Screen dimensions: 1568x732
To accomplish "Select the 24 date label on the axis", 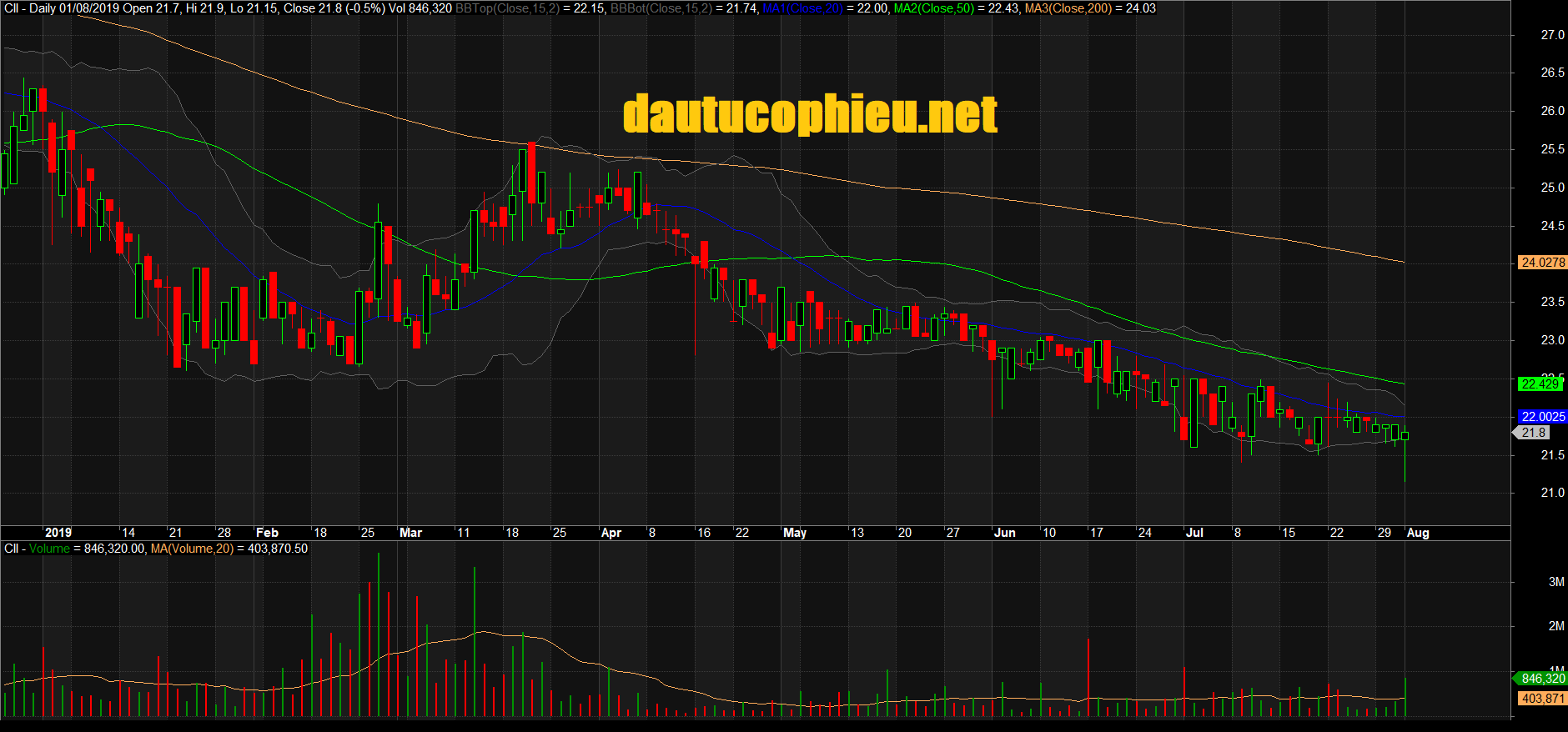I will point(1145,533).
